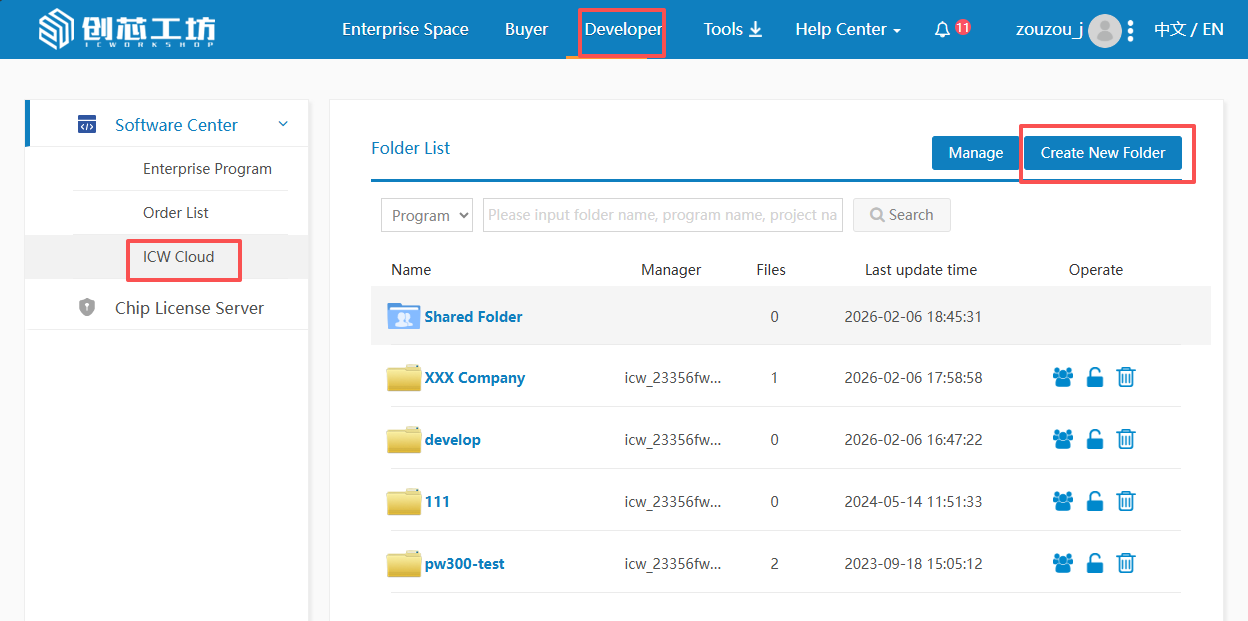Screen dimensions: 1248x621
Task: Open the Program filter dropdown
Action: [427, 215]
